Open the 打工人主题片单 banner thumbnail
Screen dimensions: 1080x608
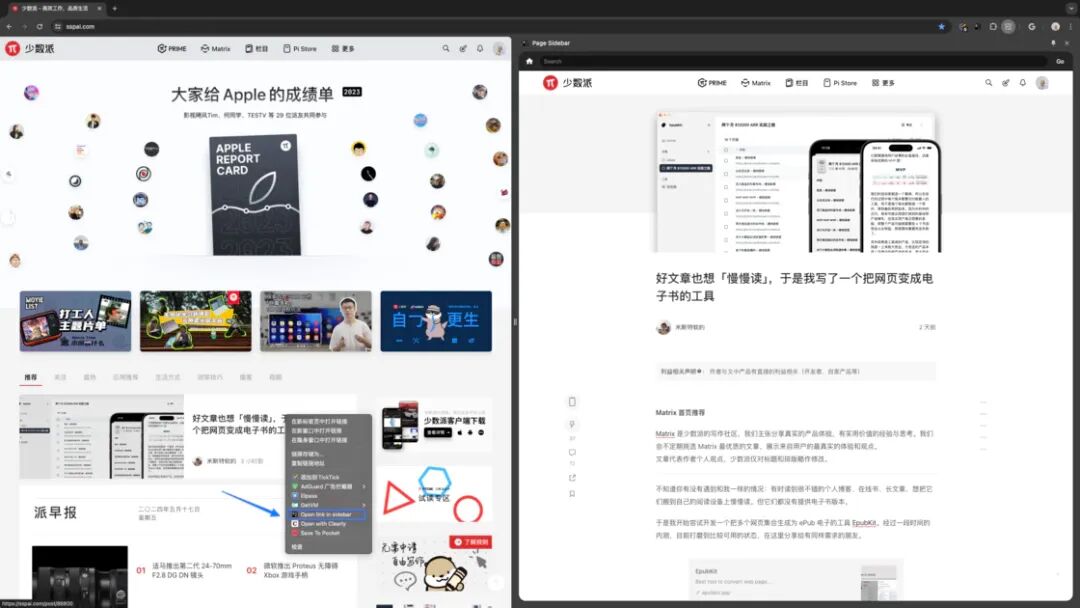(x=75, y=321)
